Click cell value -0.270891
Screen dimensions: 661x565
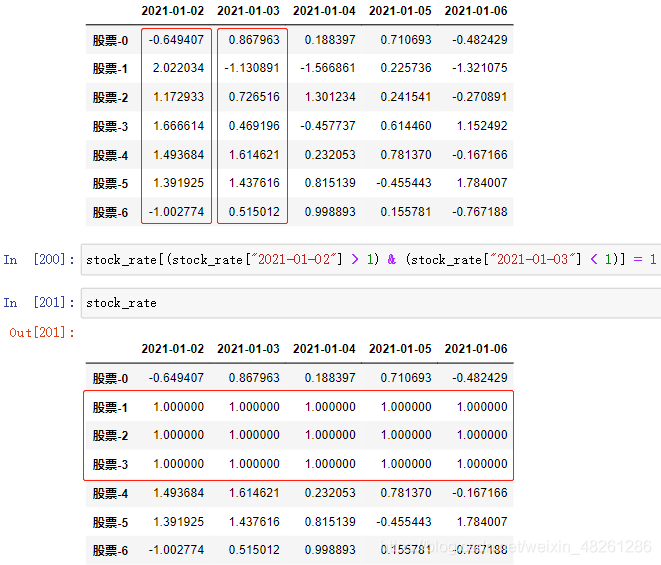pyautogui.click(x=479, y=97)
